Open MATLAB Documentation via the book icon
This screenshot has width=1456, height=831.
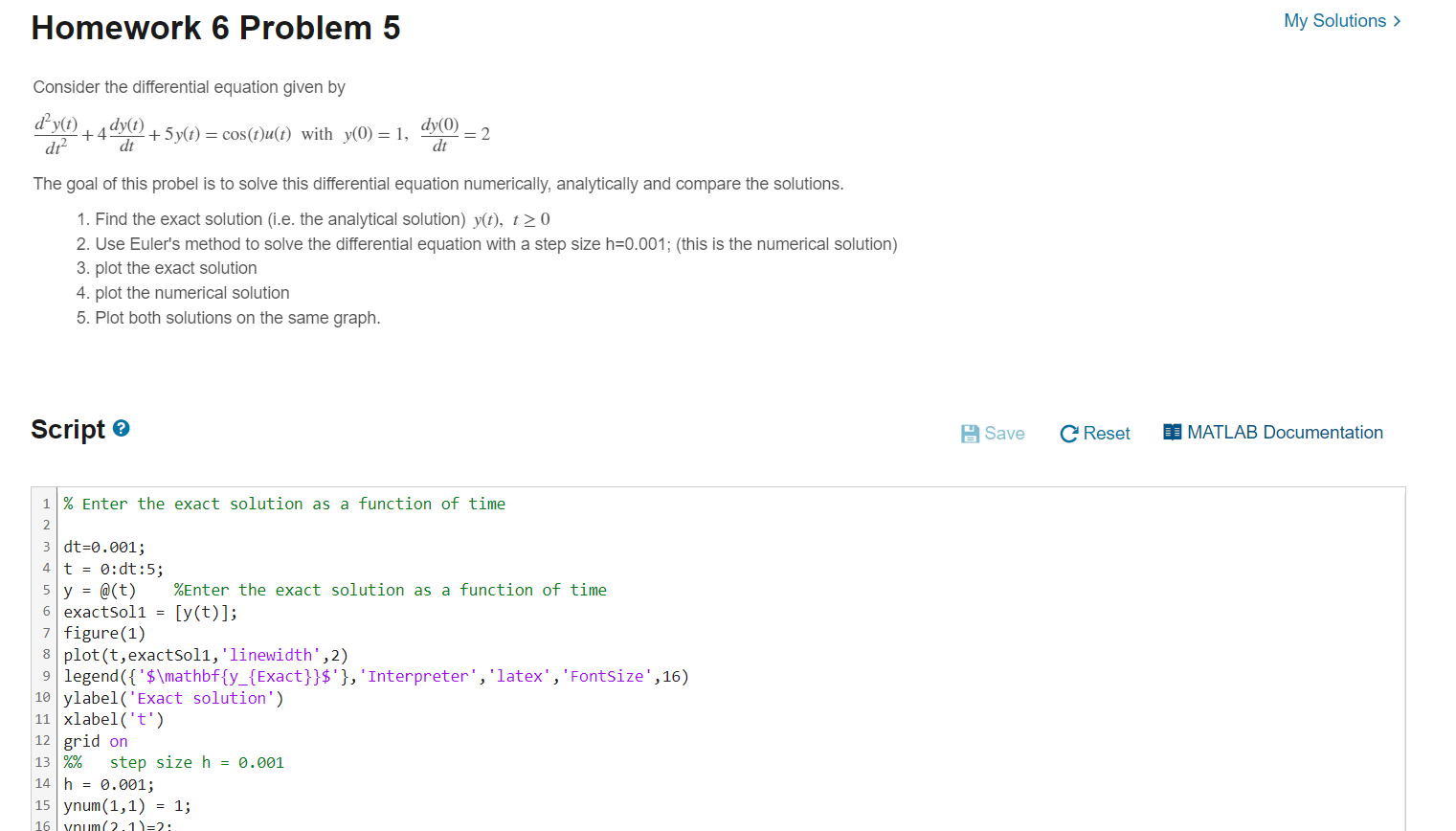1171,432
